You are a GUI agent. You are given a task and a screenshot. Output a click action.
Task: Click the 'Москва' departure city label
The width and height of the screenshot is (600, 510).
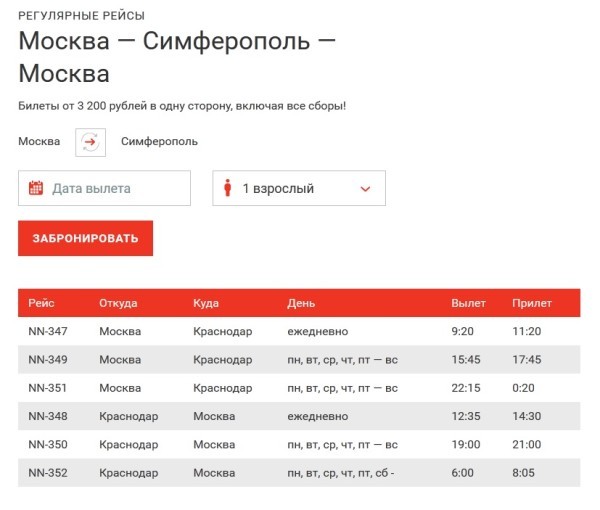point(39,142)
